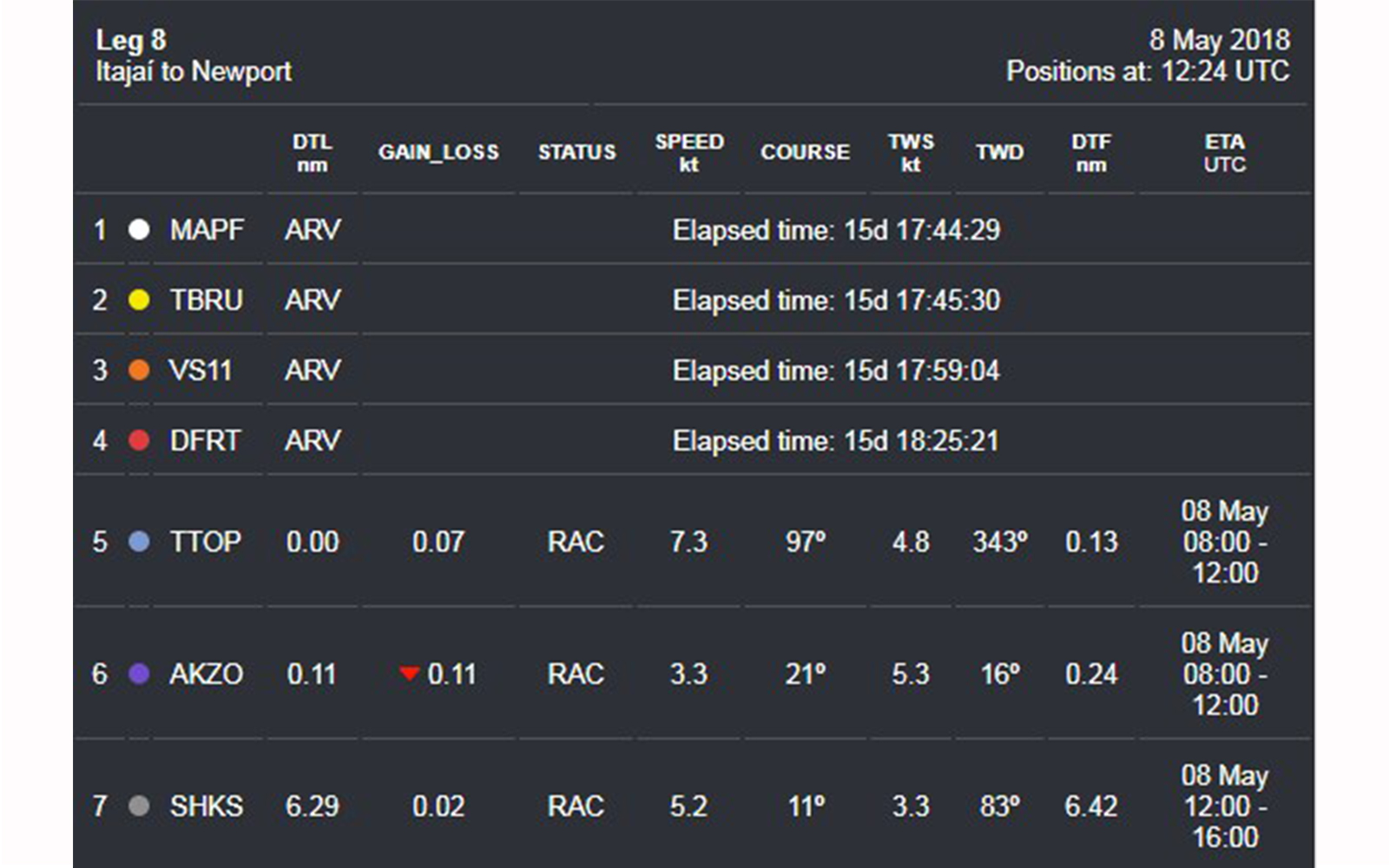This screenshot has width=1389, height=868.
Task: Click the purple AKZO team color dot
Action: pyautogui.click(x=139, y=674)
